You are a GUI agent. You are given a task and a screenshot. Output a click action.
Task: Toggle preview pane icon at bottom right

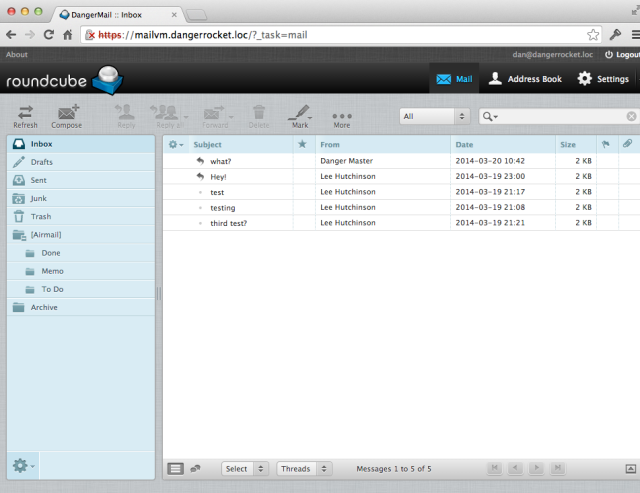click(x=631, y=469)
